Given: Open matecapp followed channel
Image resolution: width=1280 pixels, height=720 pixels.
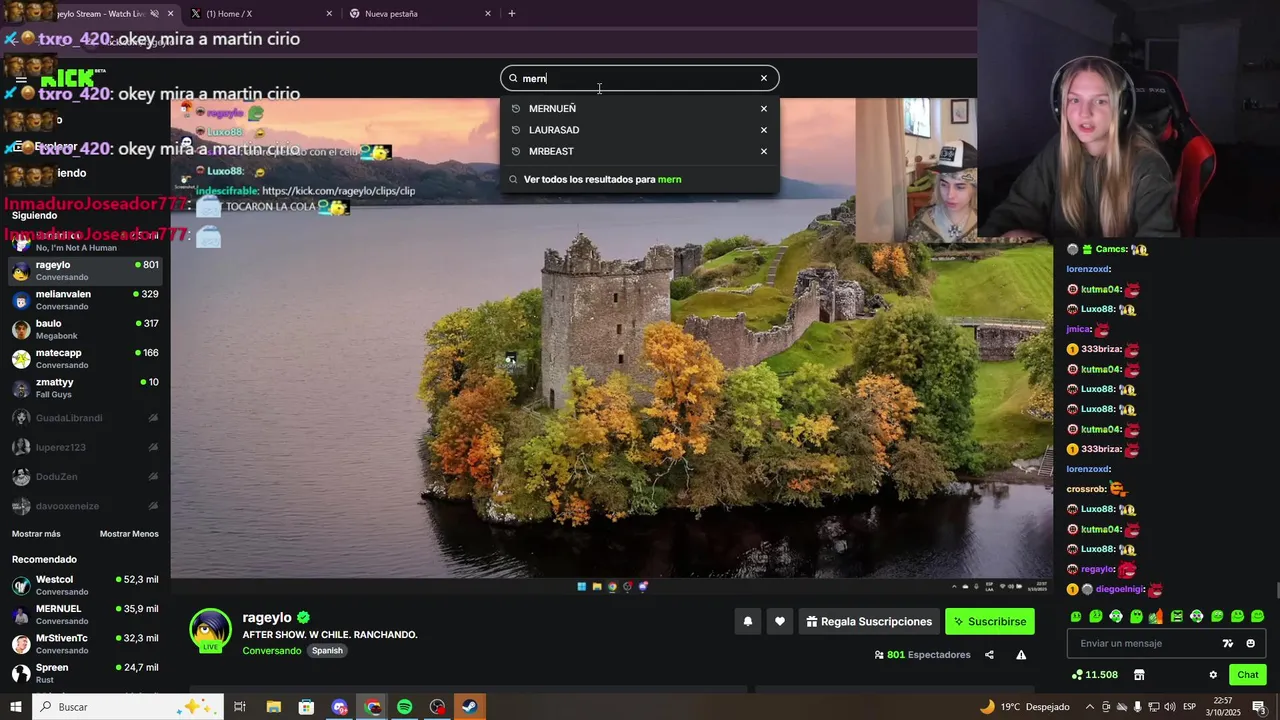Looking at the screenshot, I should tap(85, 359).
